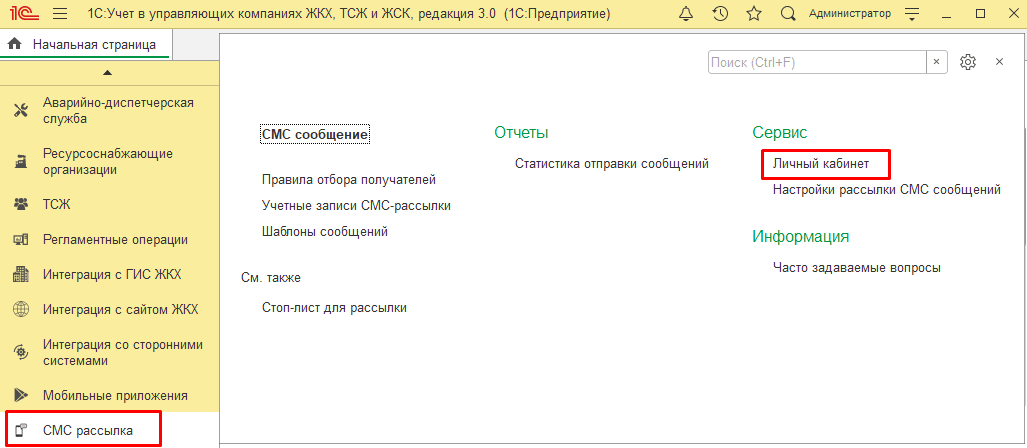Click the favorites star icon
1027x448 pixels.
pos(754,14)
